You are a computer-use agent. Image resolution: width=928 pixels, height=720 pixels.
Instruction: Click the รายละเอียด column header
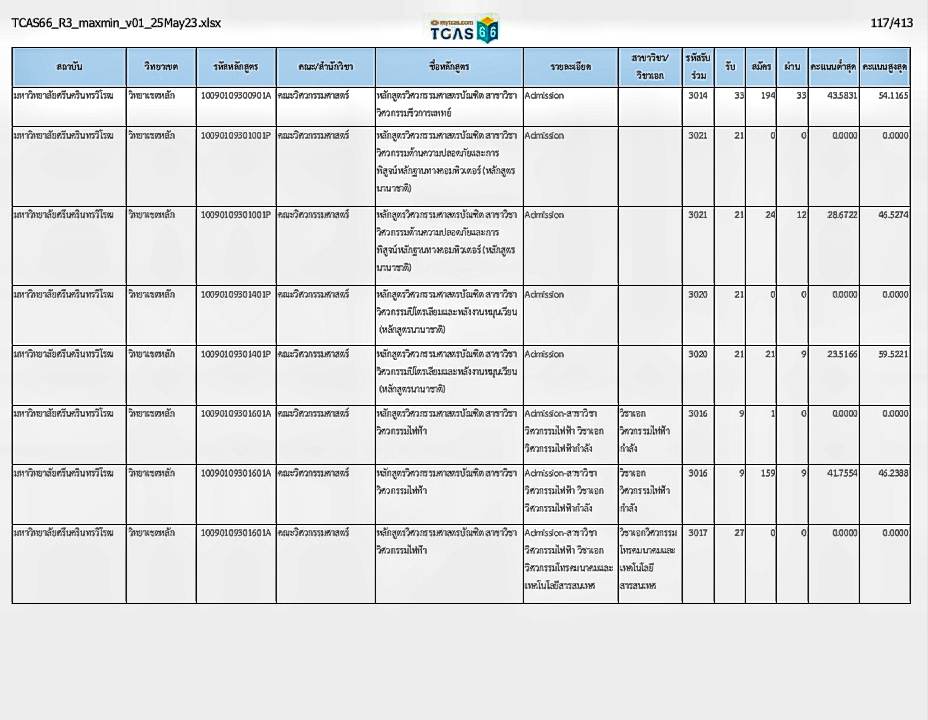click(570, 67)
